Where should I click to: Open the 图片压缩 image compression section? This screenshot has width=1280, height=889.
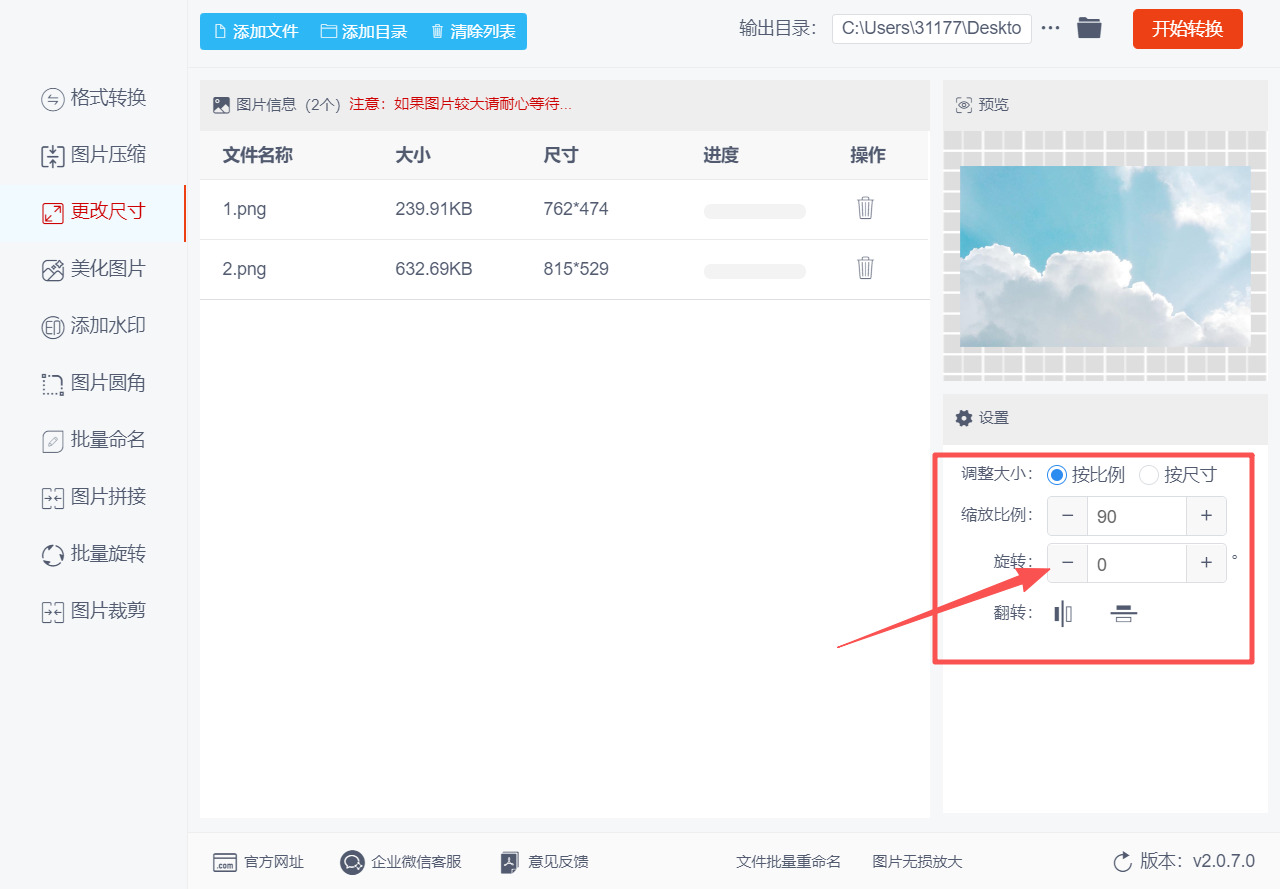94,155
